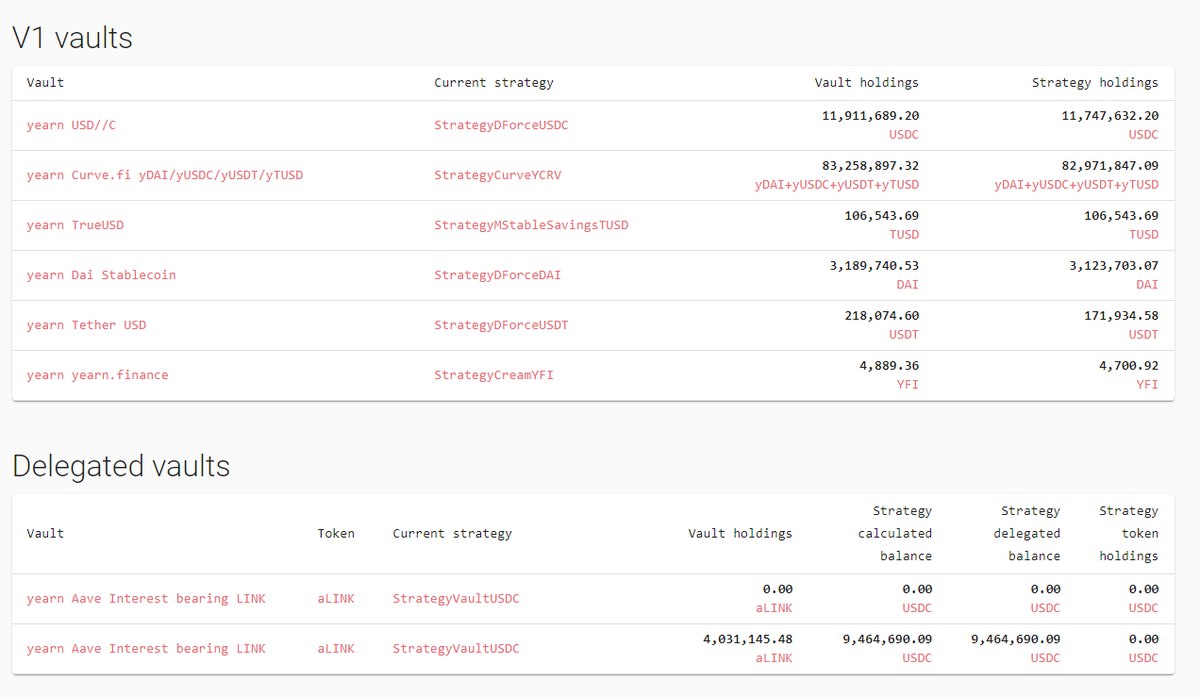Viewport: 1200px width, 697px height.
Task: Click the Current strategy header in V1 vaults
Action: 494,83
